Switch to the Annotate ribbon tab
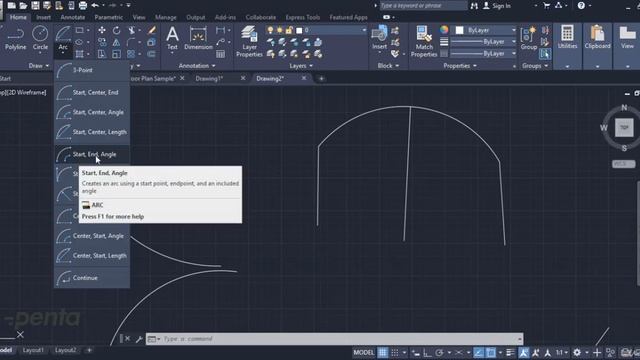This screenshot has width=640, height=360. click(x=73, y=17)
